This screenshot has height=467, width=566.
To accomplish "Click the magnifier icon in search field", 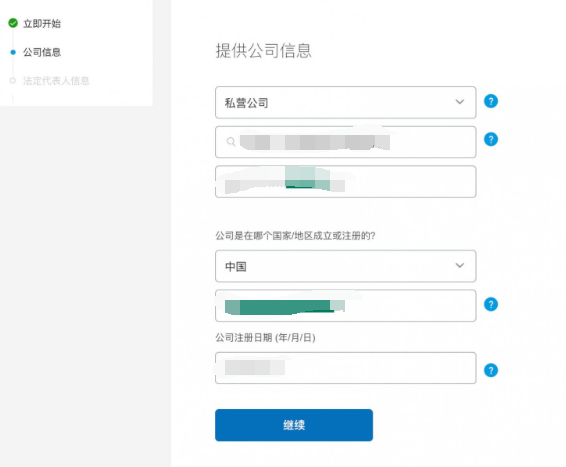I will coord(231,141).
